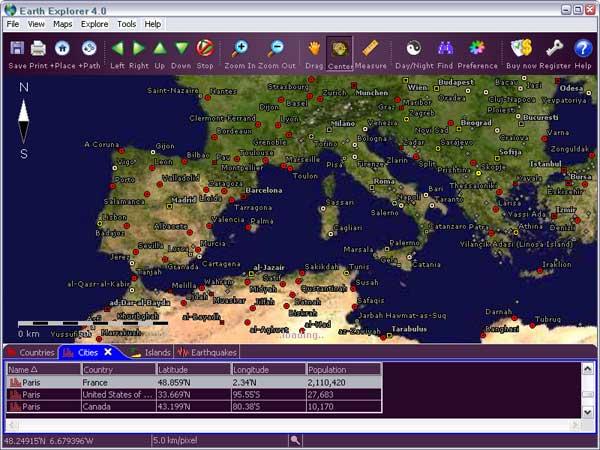This screenshot has height=450, width=600.
Task: Click the 5.0 km/pixel scale readout
Action: pyautogui.click(x=175, y=440)
